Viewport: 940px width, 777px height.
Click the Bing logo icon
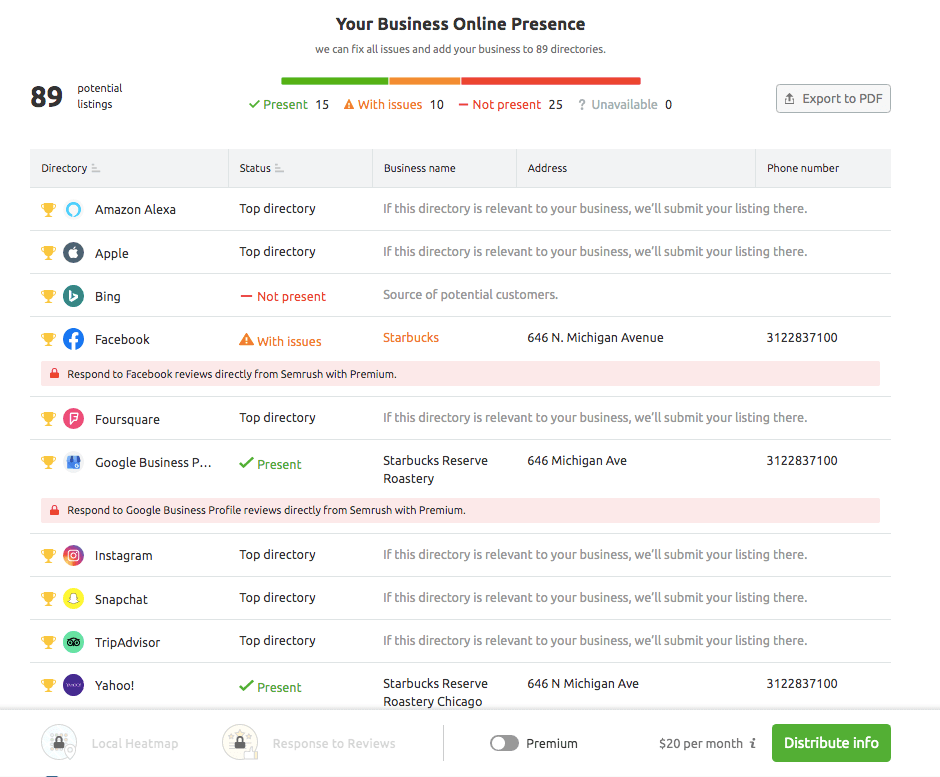point(73,296)
